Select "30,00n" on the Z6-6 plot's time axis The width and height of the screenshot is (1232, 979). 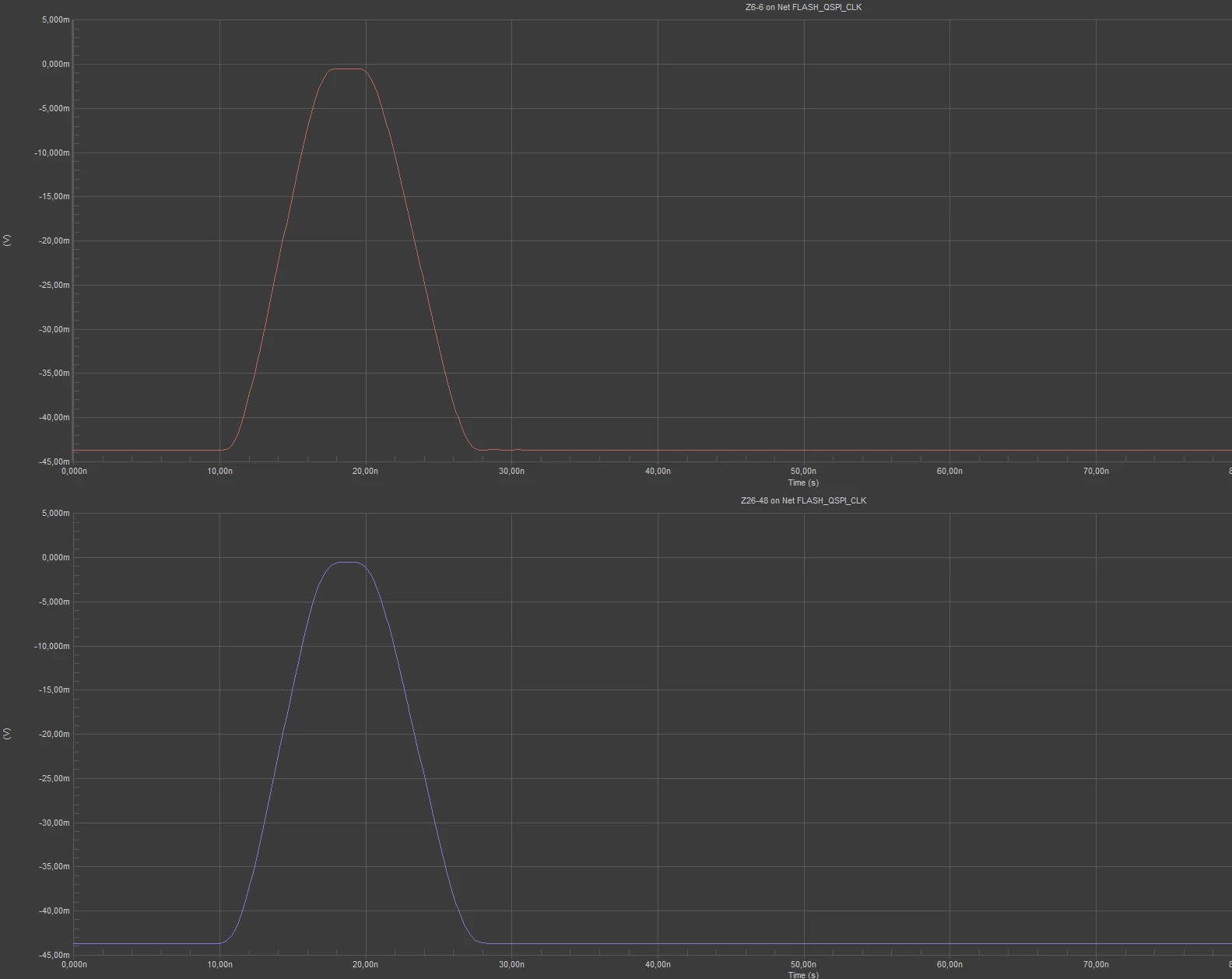[511, 471]
